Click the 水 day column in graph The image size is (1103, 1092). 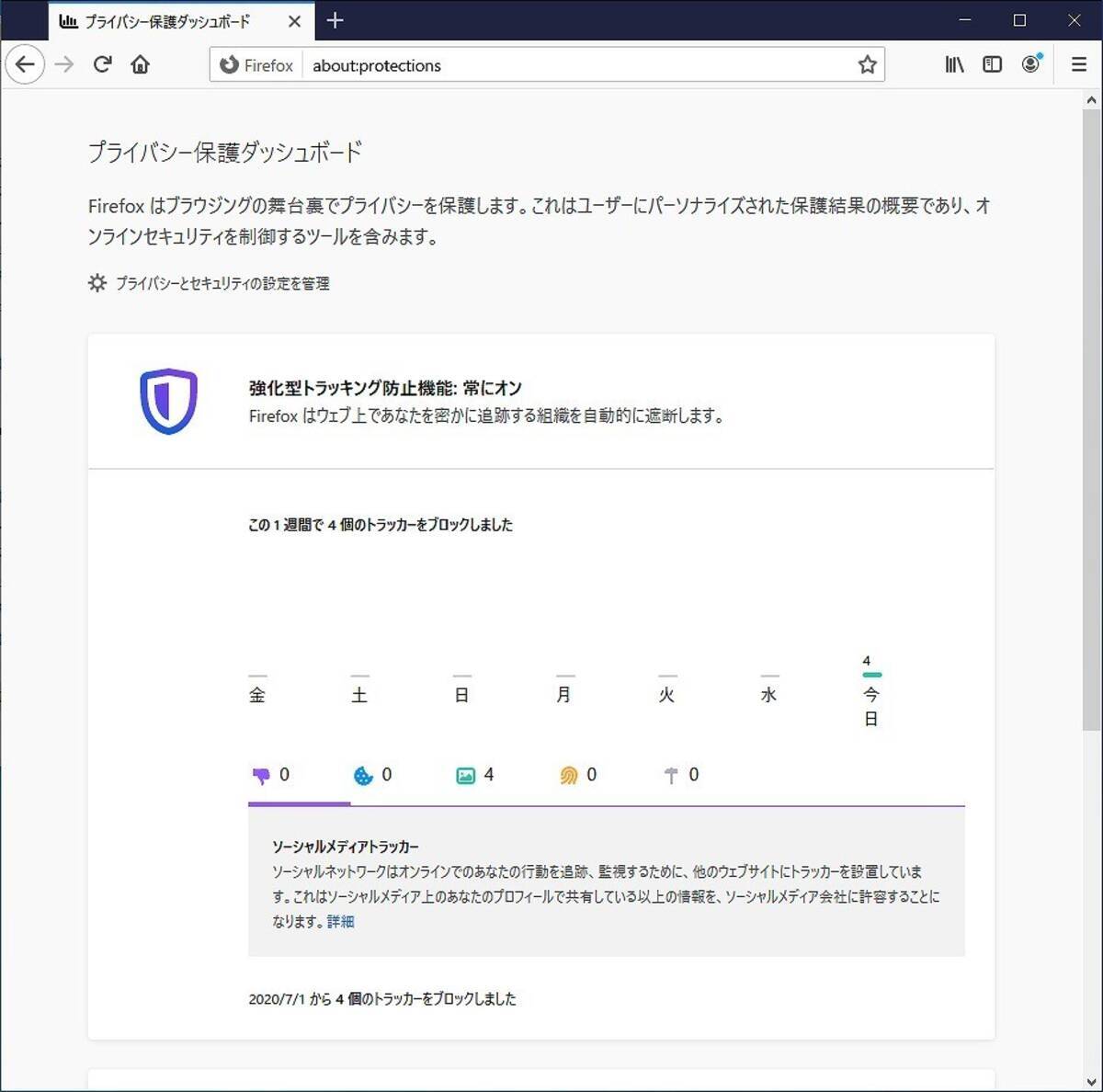coord(769,690)
